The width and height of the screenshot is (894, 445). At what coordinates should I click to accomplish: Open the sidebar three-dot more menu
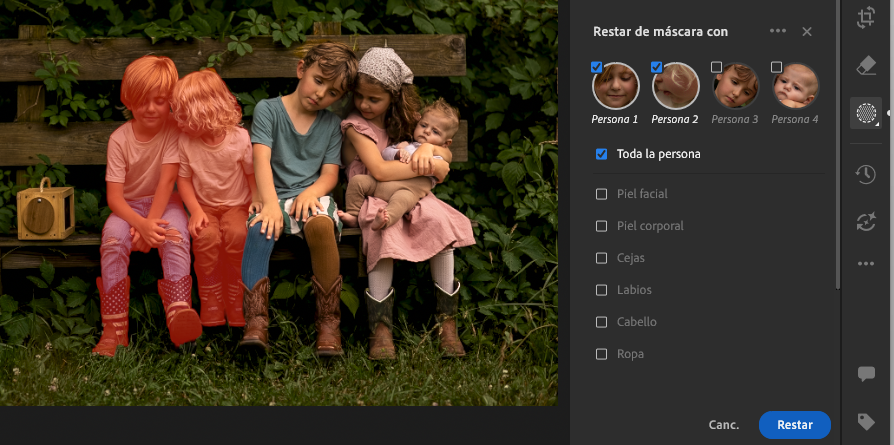(866, 264)
